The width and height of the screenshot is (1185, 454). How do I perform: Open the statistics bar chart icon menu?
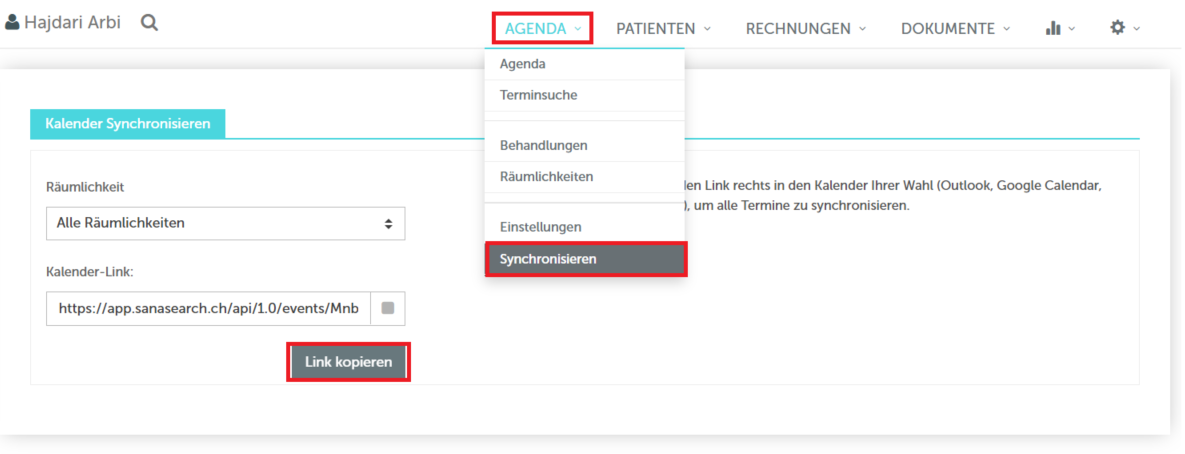point(1060,29)
